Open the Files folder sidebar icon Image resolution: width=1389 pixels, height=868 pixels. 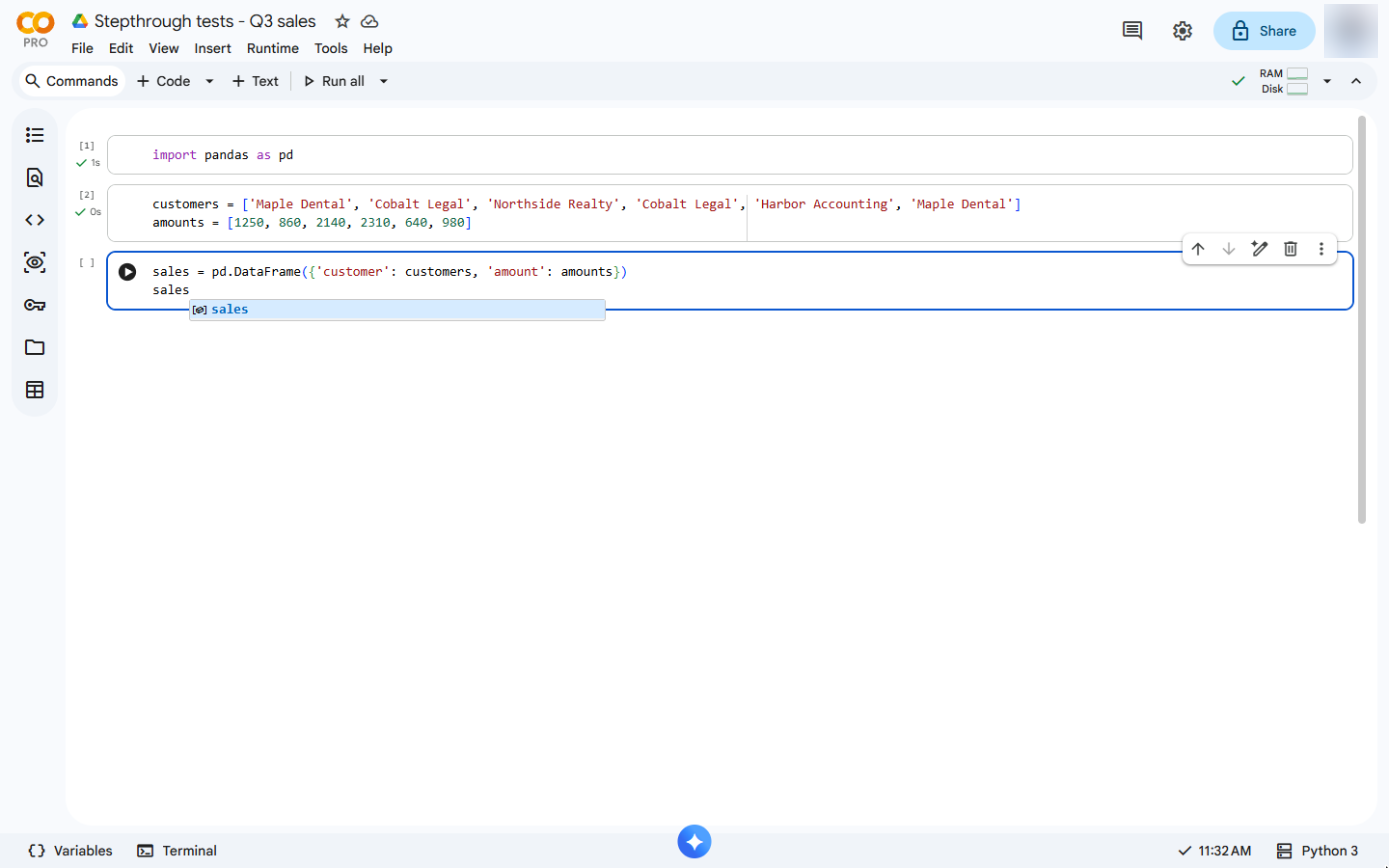(35, 347)
